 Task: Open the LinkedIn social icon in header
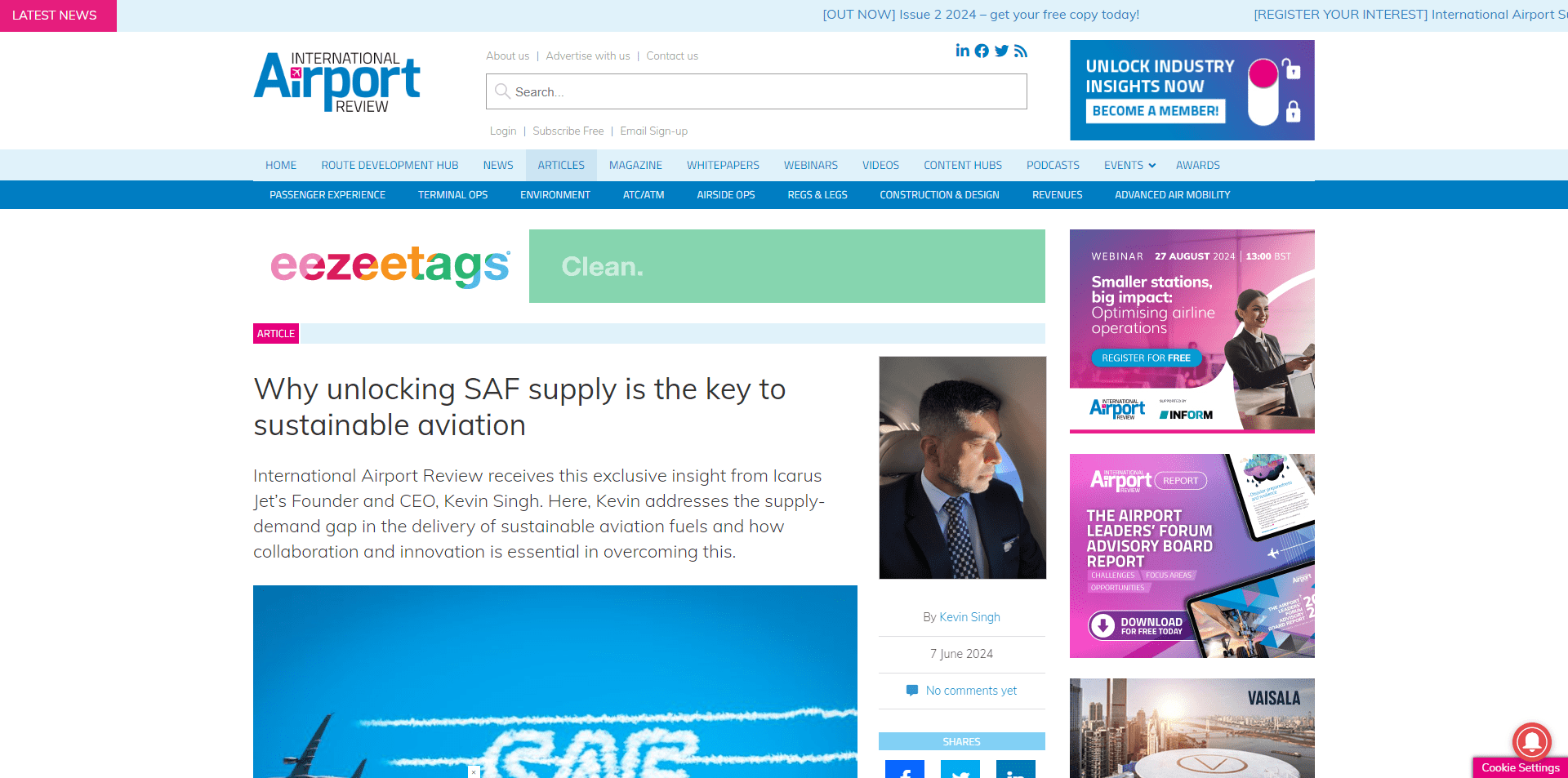click(963, 51)
